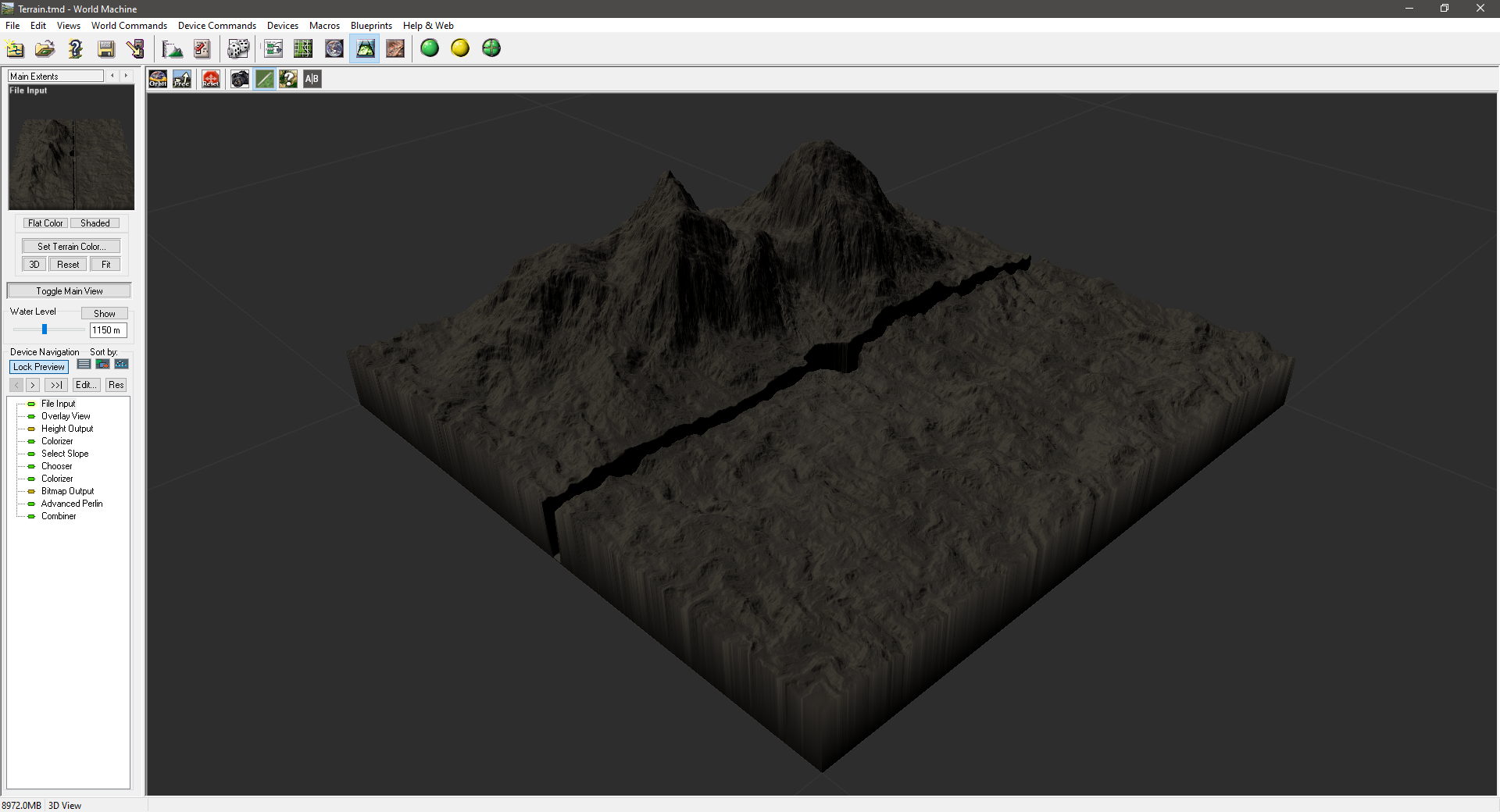1500x812 pixels.
Task: Open the Edit menu
Action: (x=38, y=26)
